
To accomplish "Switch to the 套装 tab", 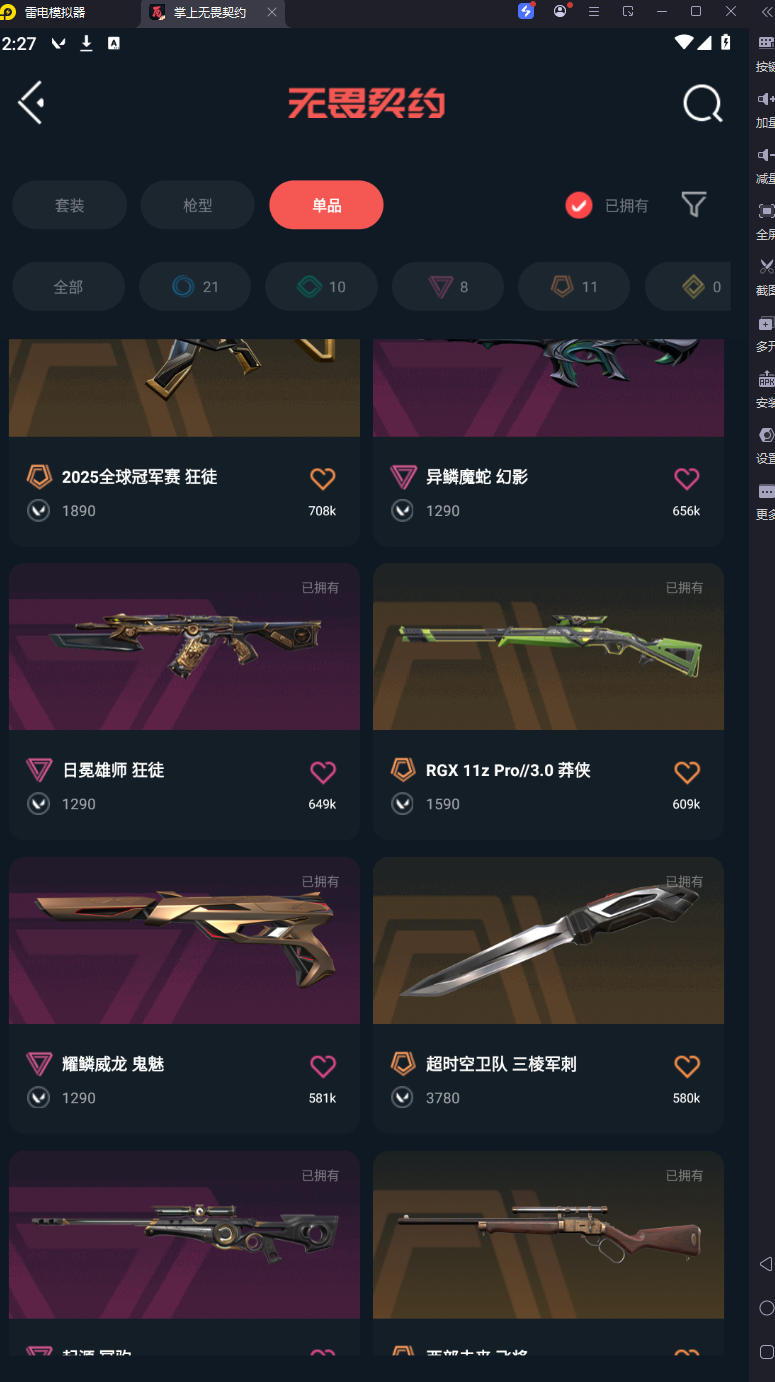I will pyautogui.click(x=69, y=205).
